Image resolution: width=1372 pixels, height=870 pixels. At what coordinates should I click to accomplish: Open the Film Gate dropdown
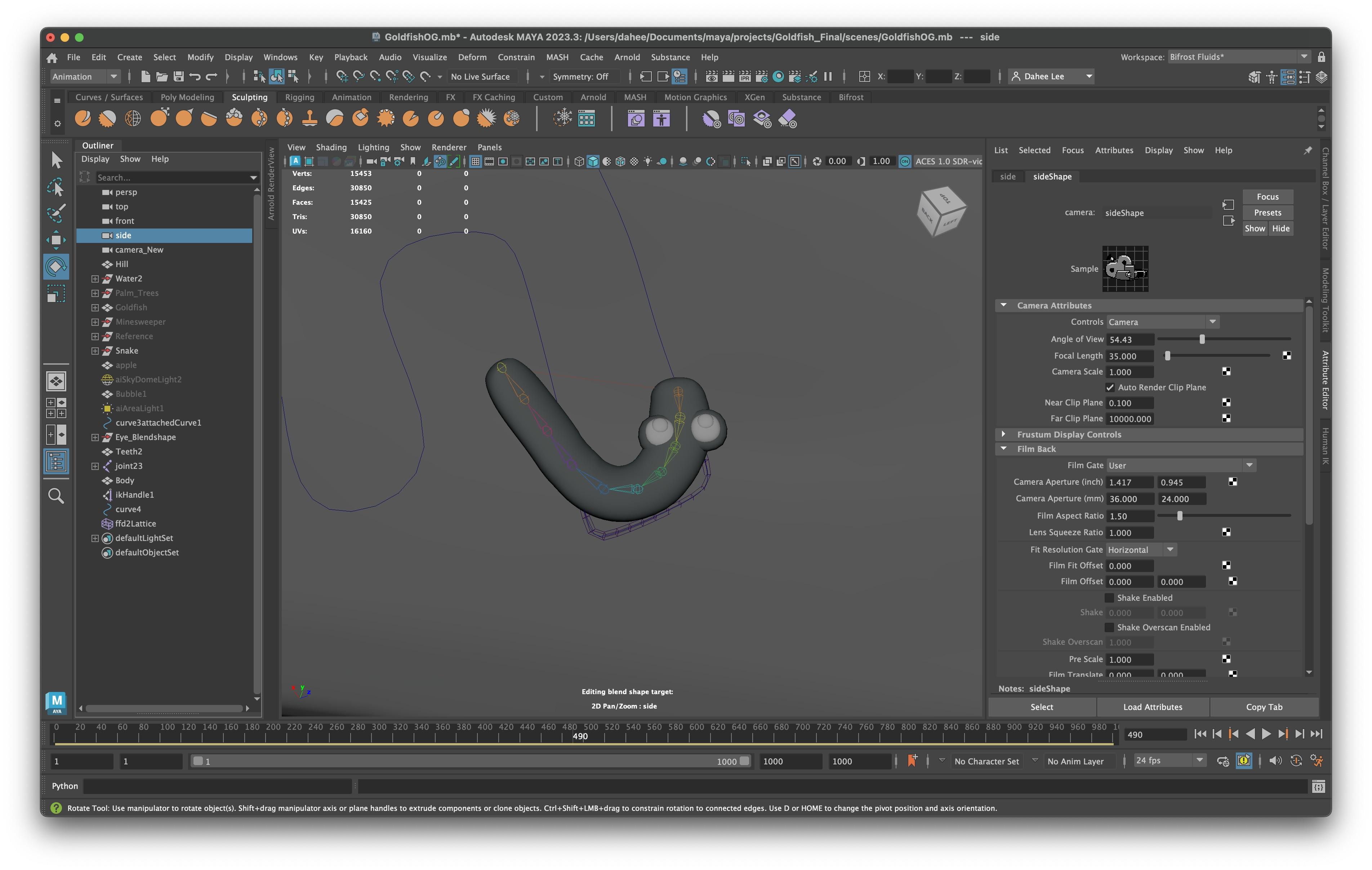(x=1181, y=466)
